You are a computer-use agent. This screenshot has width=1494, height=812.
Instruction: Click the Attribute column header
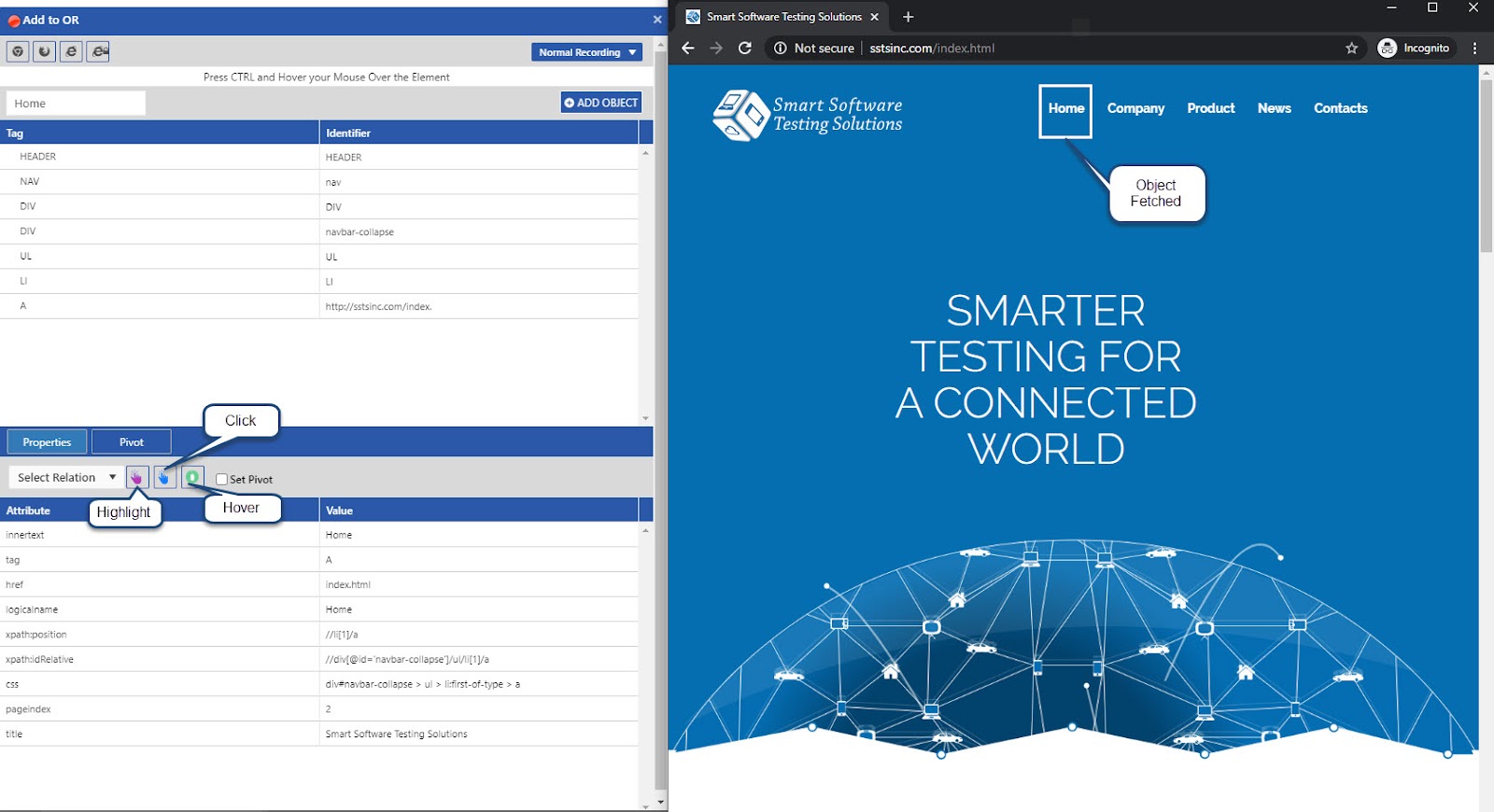click(160, 510)
